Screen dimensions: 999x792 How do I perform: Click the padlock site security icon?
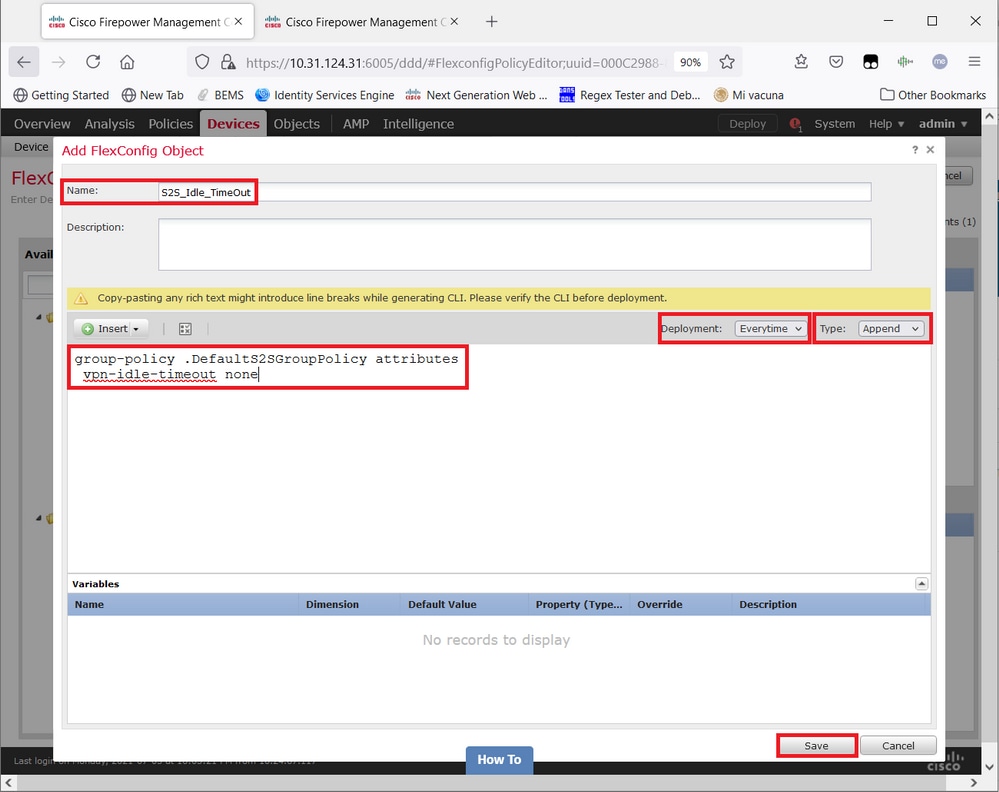point(227,62)
